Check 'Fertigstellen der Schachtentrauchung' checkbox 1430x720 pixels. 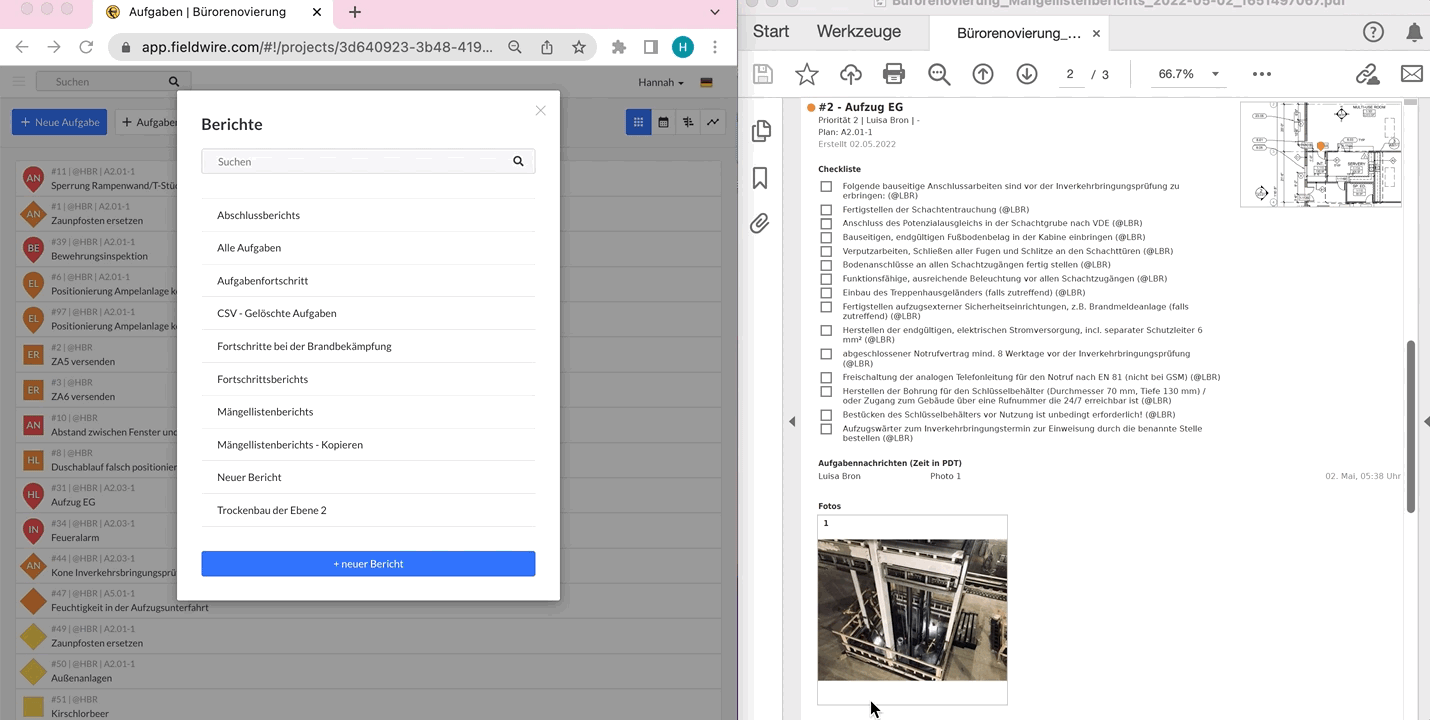click(826, 210)
